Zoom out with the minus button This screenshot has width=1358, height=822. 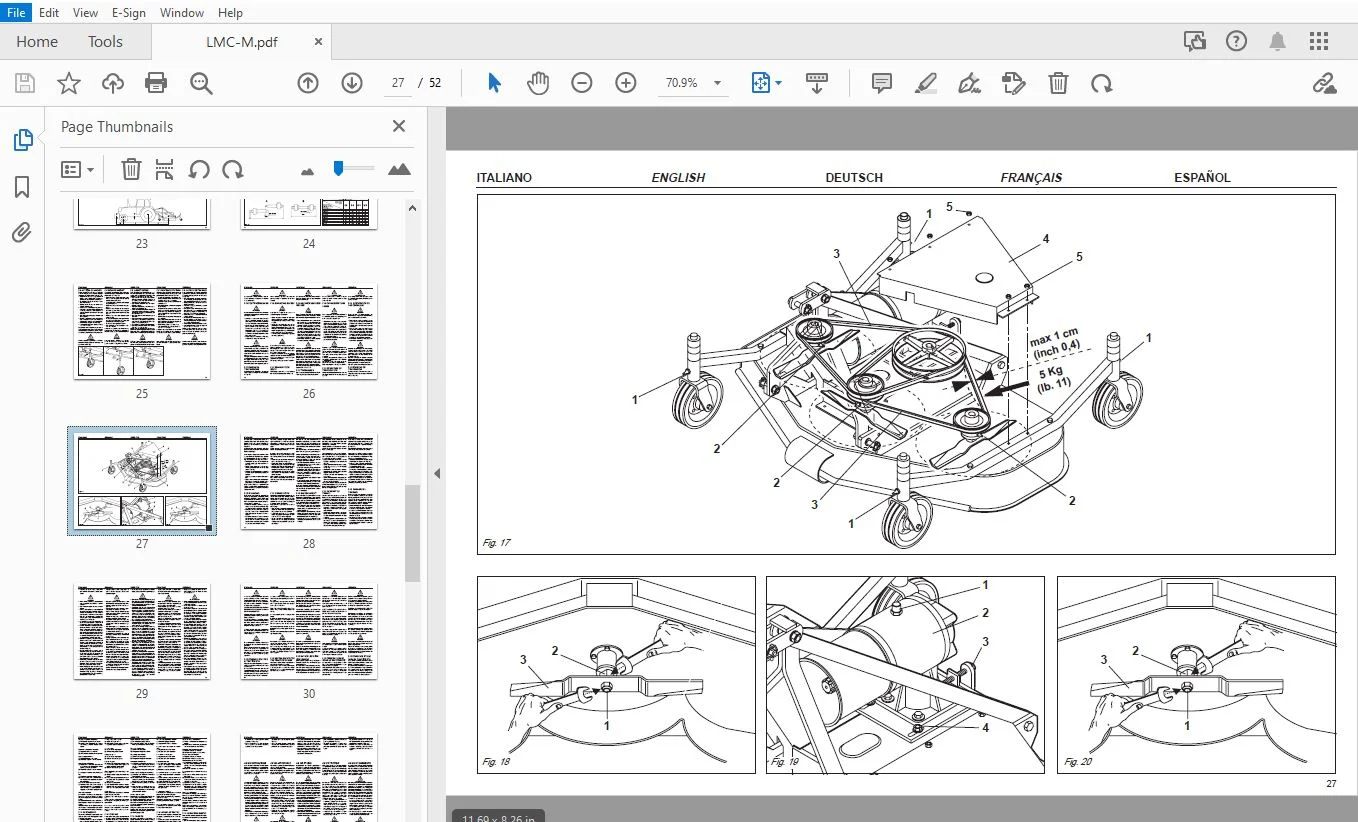point(582,83)
